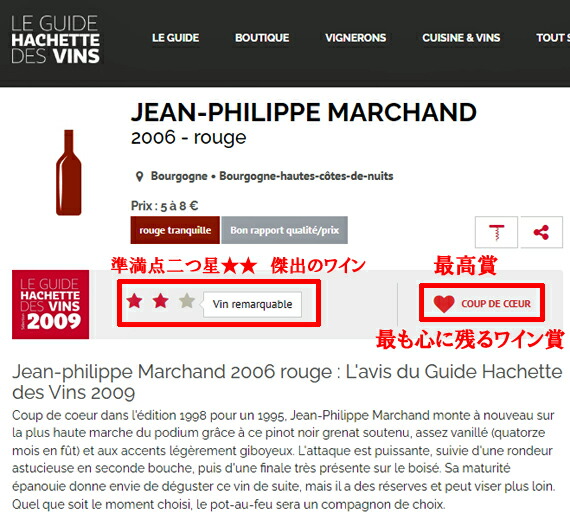
Task: Open the Le Guide Hachette des Vins logo
Action: click(x=55, y=39)
